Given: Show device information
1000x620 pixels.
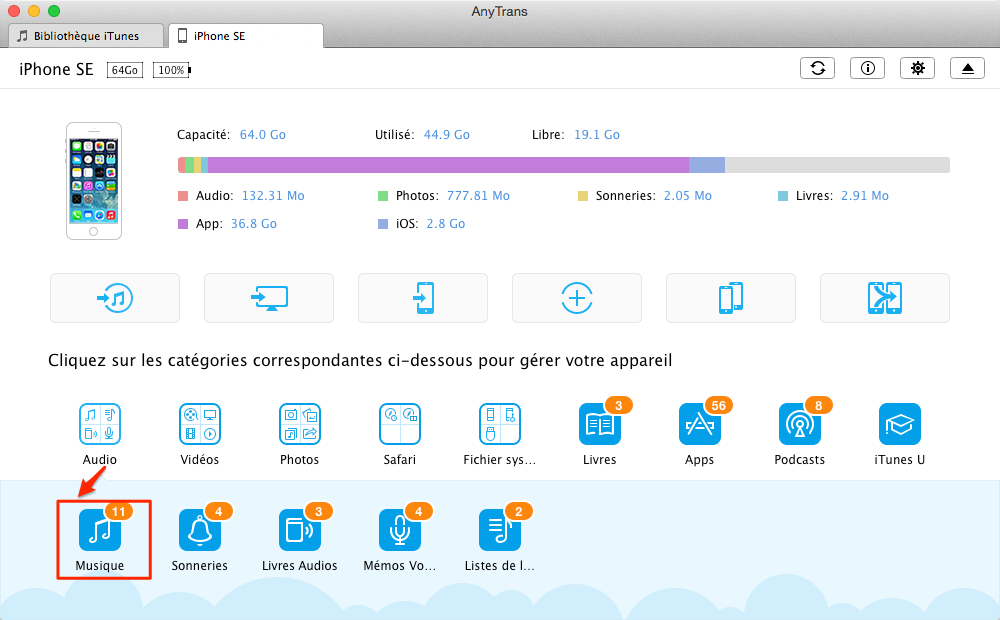Looking at the screenshot, I should (x=867, y=68).
